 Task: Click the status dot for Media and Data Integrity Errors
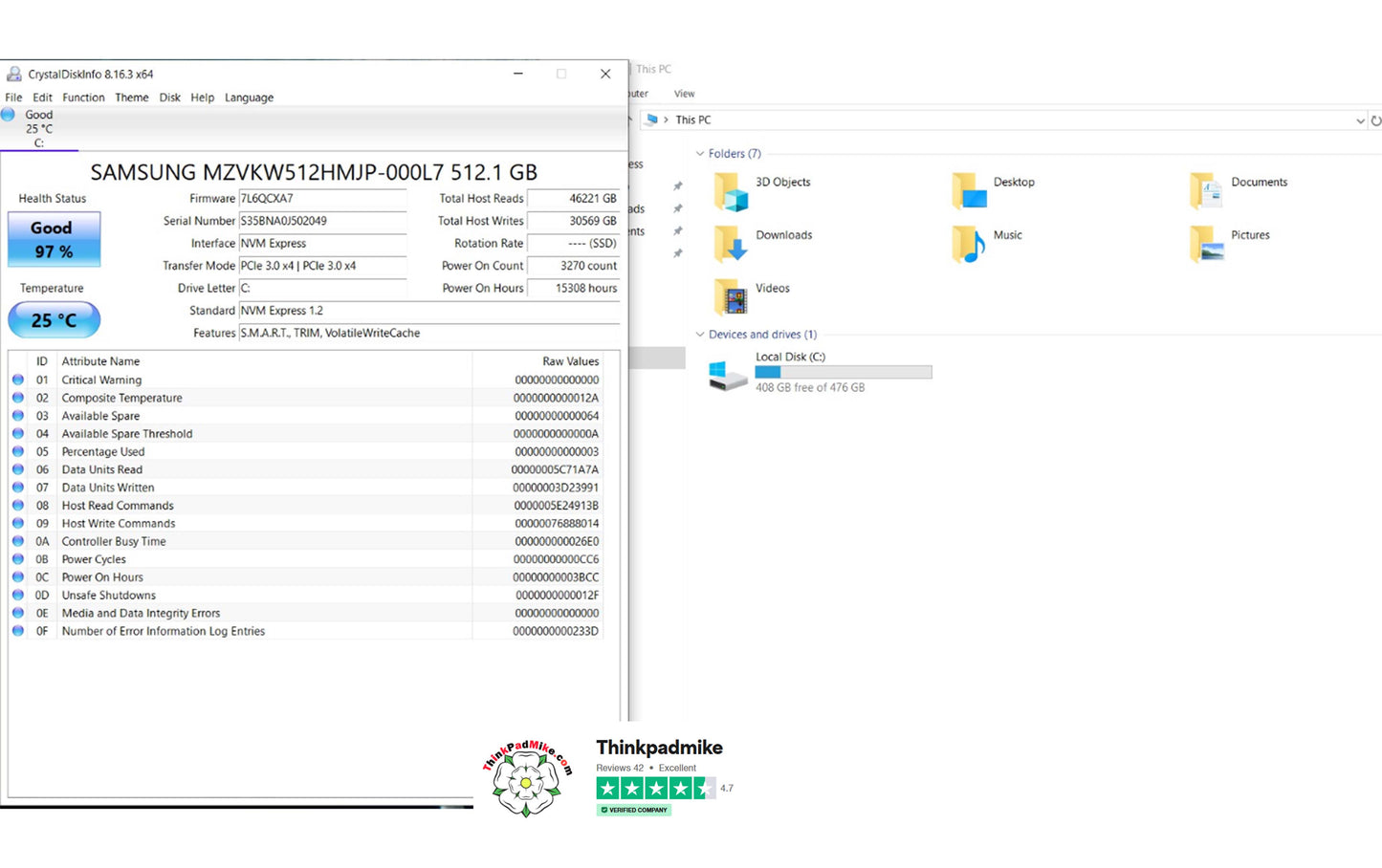point(18,613)
